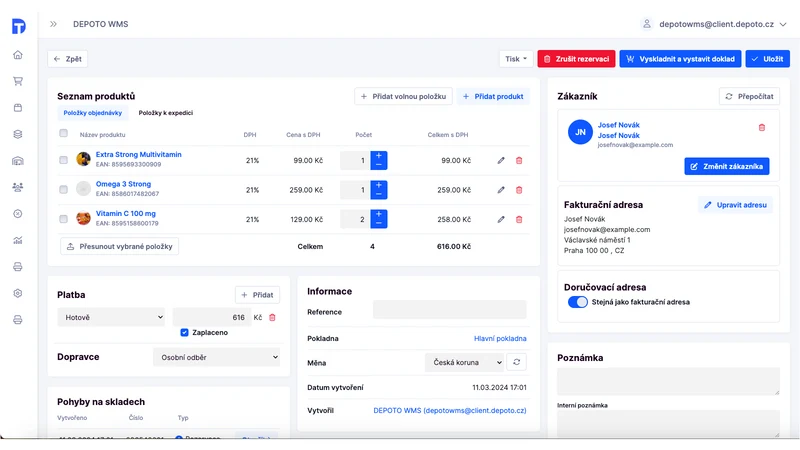Switch to Položky objednávky tab

(x=92, y=113)
